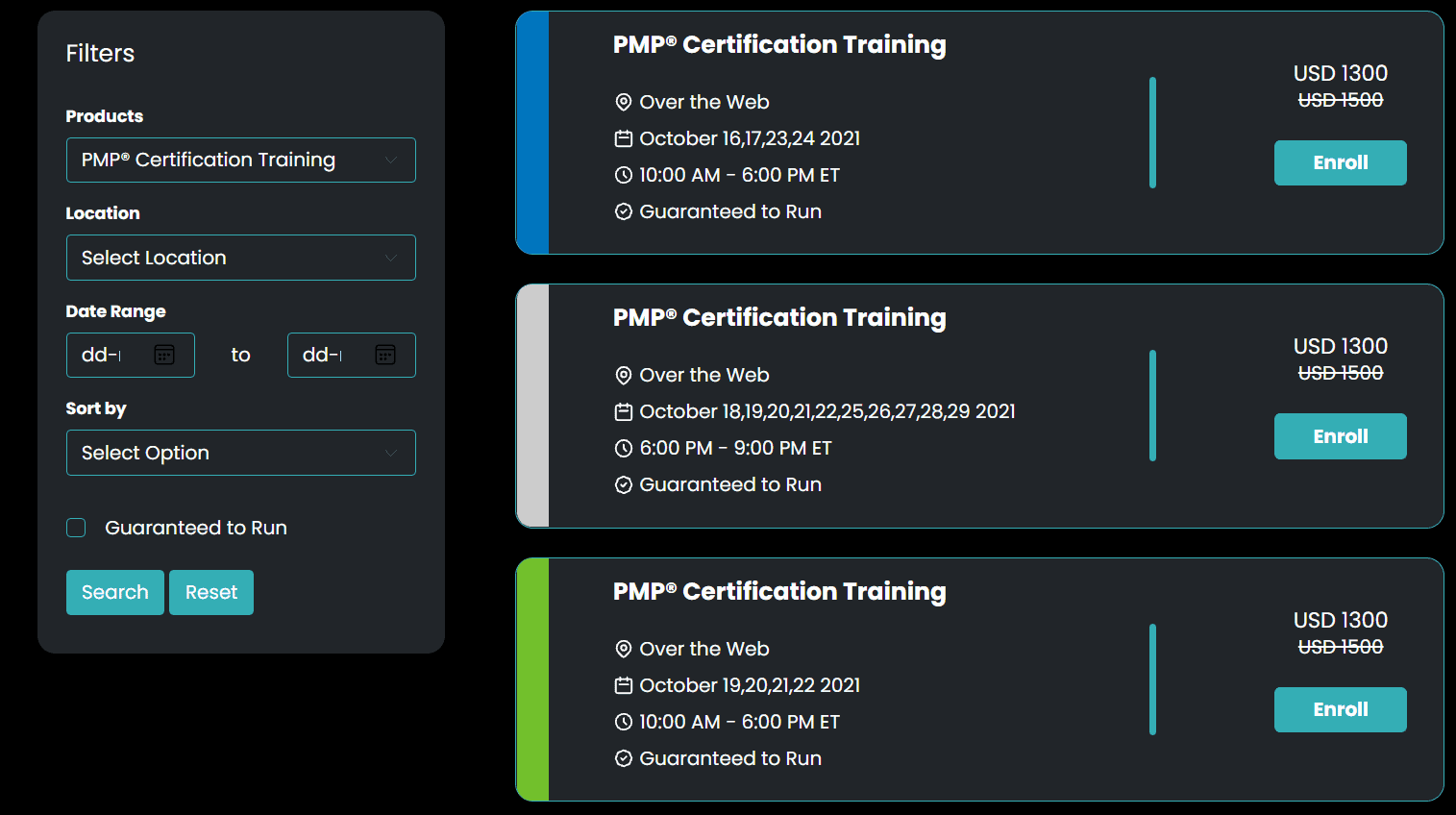Image resolution: width=1456 pixels, height=815 pixels.
Task: Select the date text October 19,20,21,22 2021
Action: 750,685
